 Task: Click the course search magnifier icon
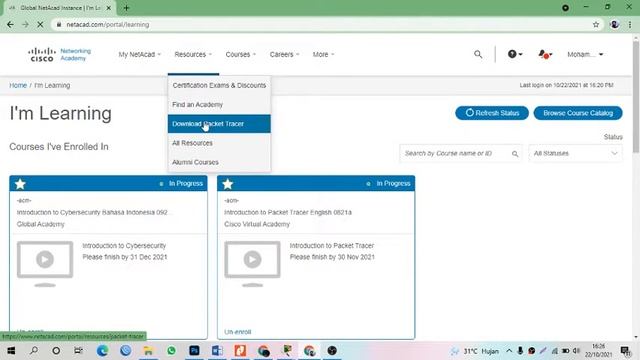click(x=515, y=154)
